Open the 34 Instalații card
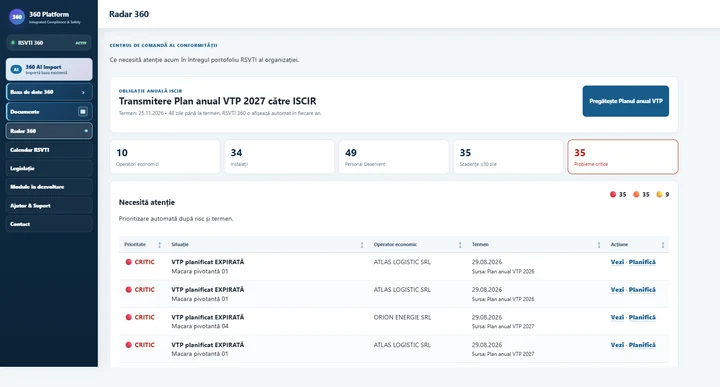 (279, 157)
